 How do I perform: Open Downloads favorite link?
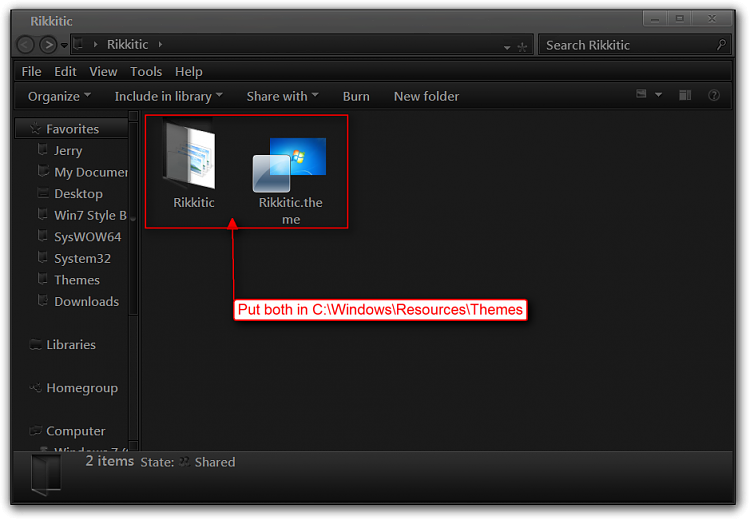click(x=86, y=301)
